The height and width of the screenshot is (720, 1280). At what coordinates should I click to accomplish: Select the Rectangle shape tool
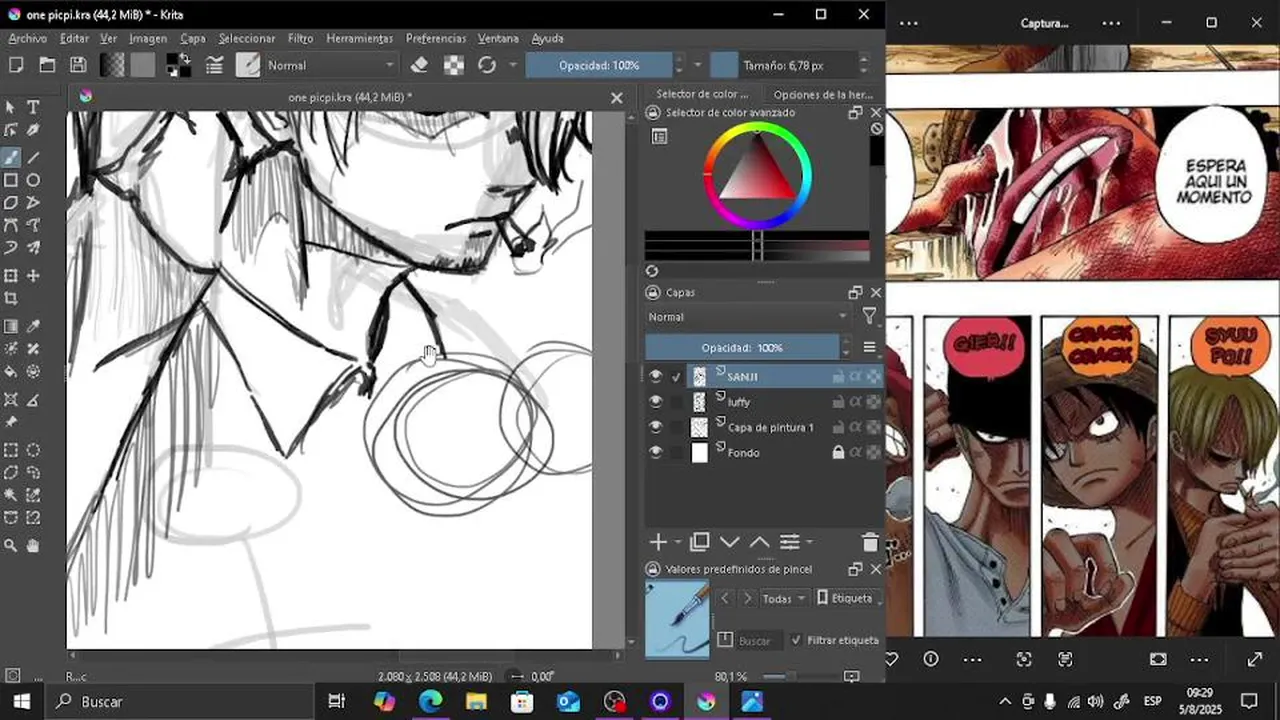click(x=11, y=180)
